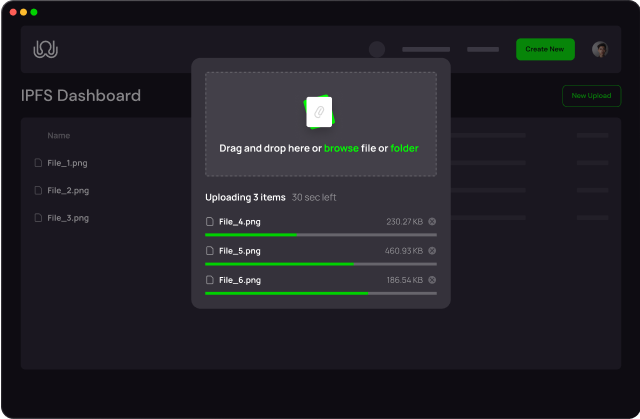
Task: Click the second placeholder nav item in header
Action: coord(483,49)
